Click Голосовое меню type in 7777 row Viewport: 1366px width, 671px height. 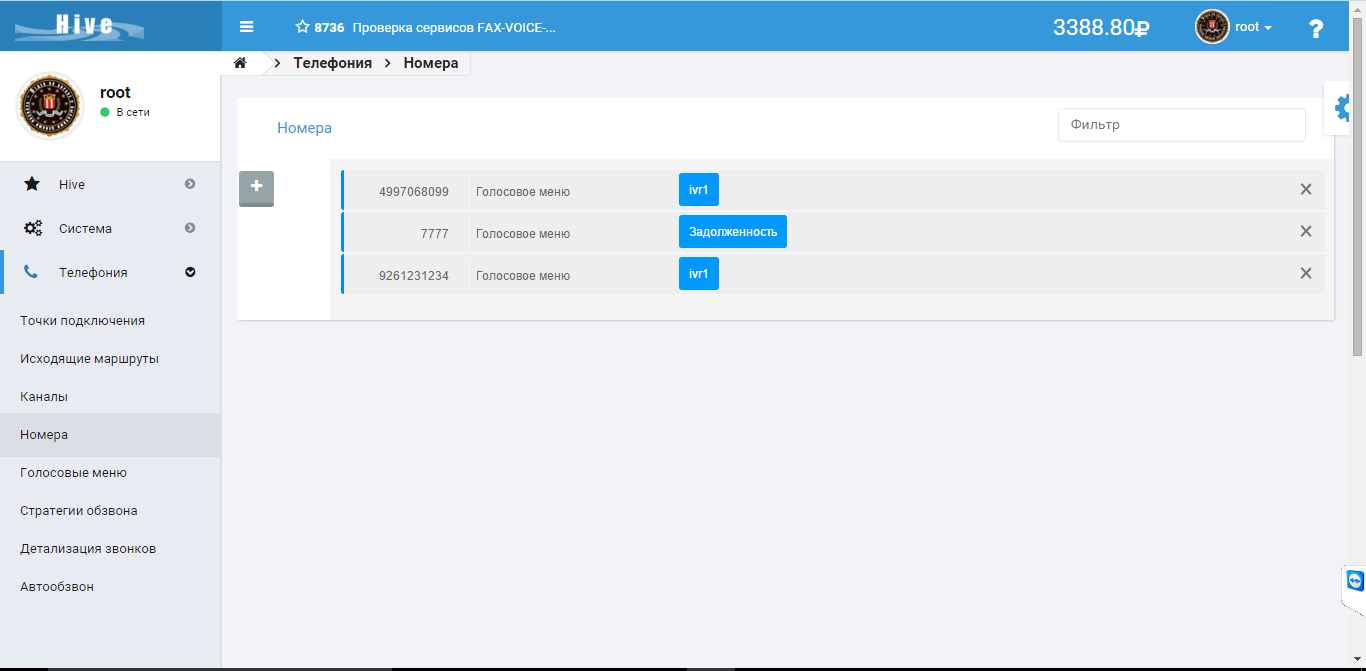point(522,234)
